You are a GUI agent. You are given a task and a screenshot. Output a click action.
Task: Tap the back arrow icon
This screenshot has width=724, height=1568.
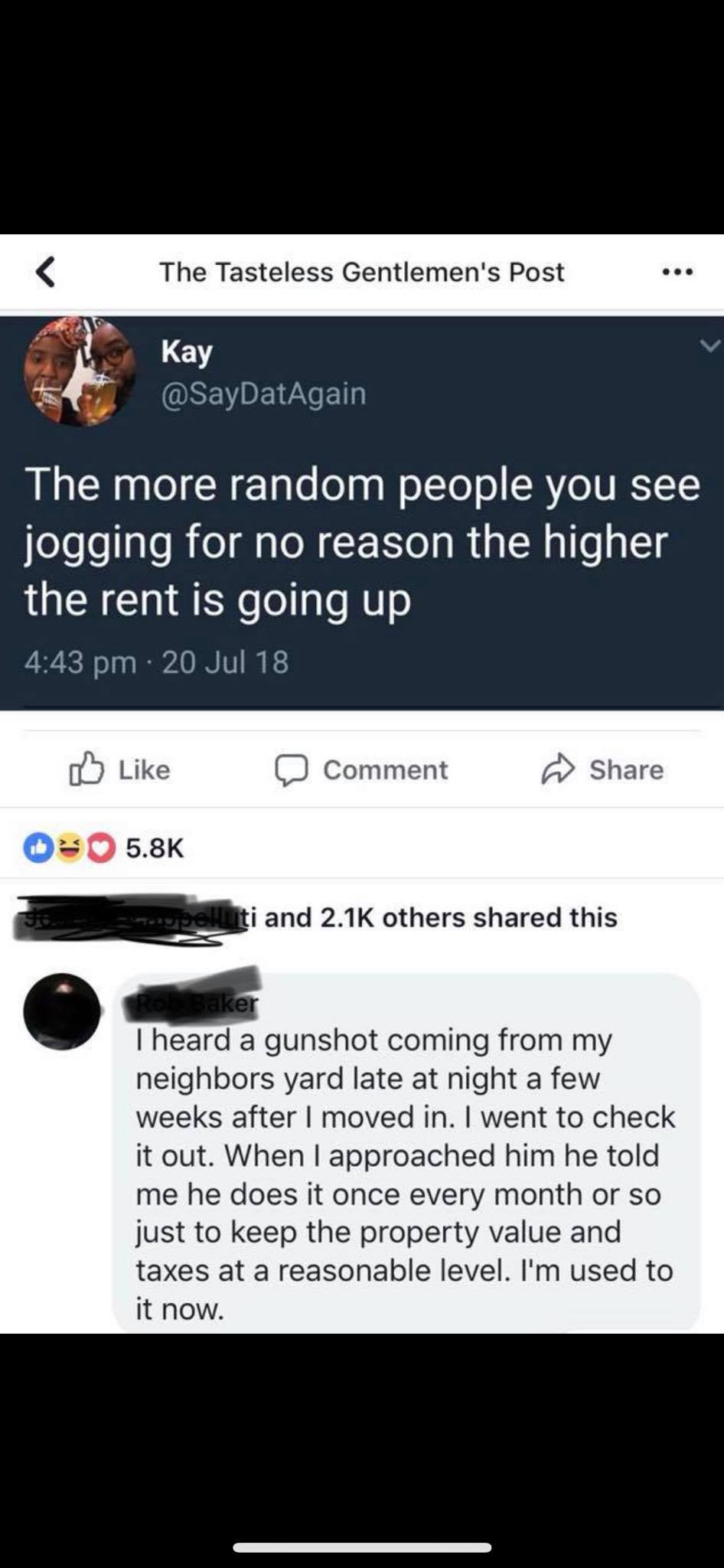46,272
